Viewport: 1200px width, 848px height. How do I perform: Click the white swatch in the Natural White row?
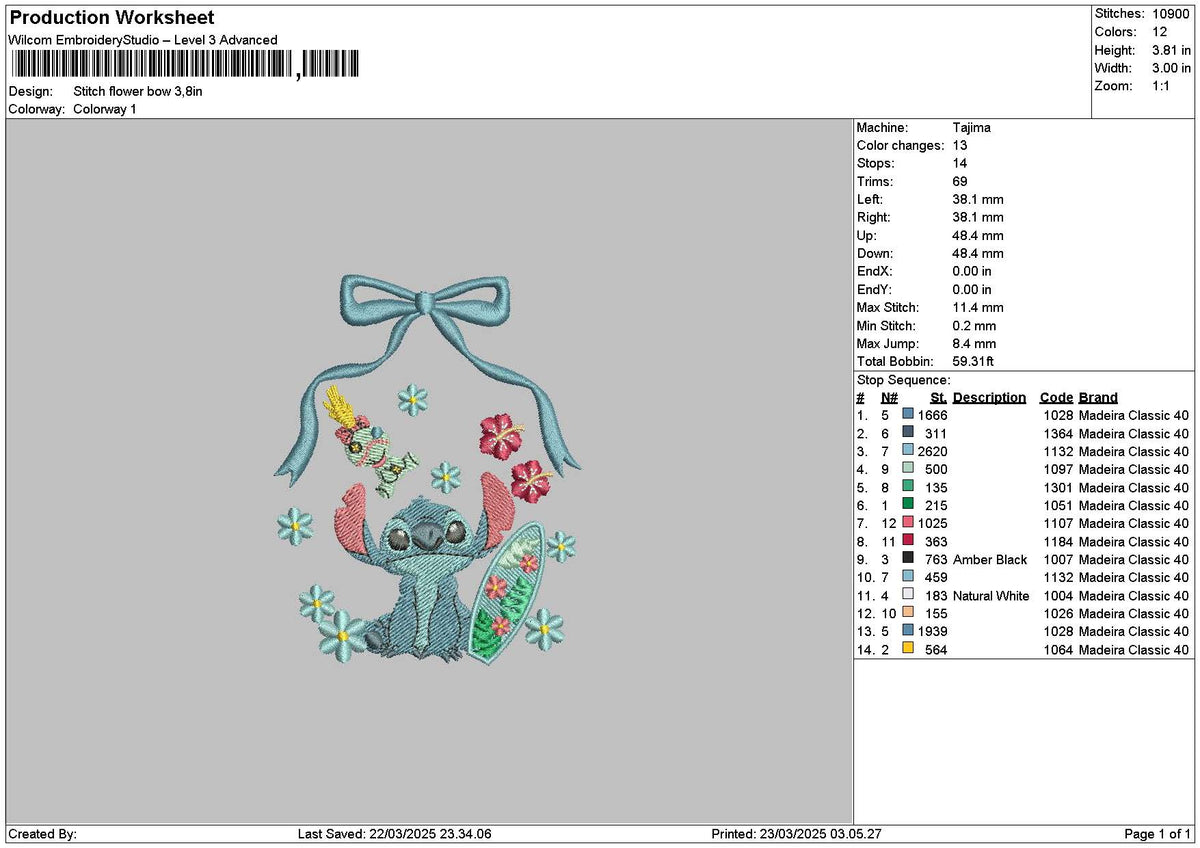coord(908,594)
